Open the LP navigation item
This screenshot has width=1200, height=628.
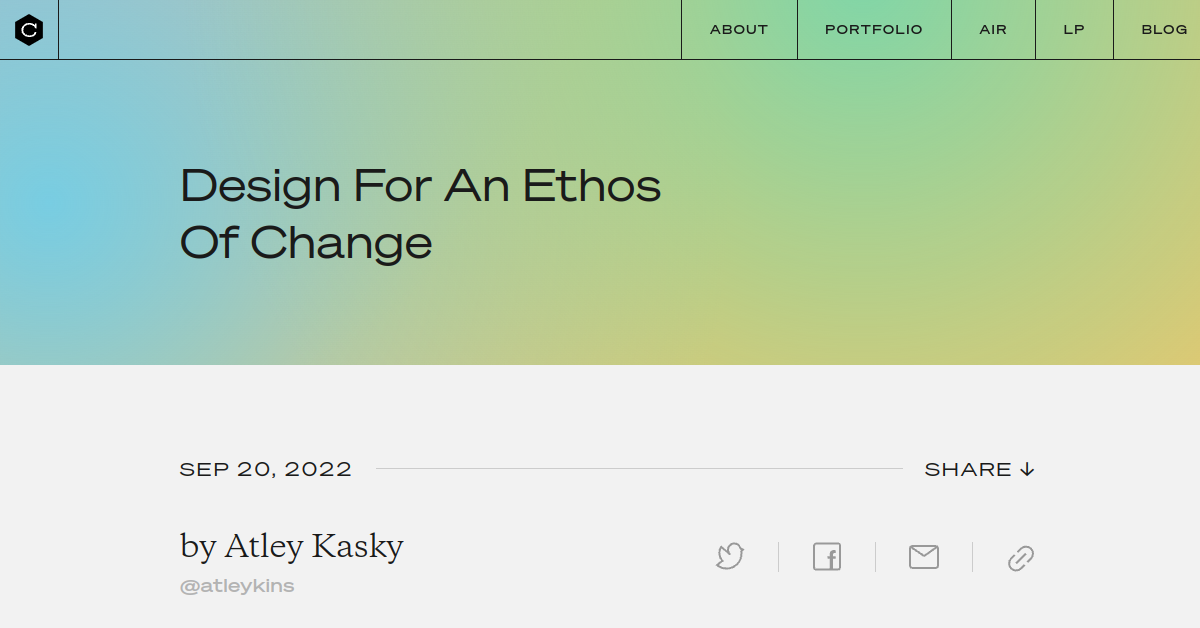[1074, 29]
